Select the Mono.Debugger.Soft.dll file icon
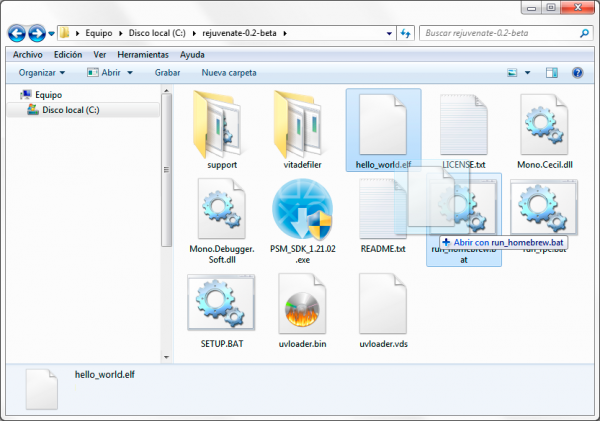 pyautogui.click(x=222, y=209)
